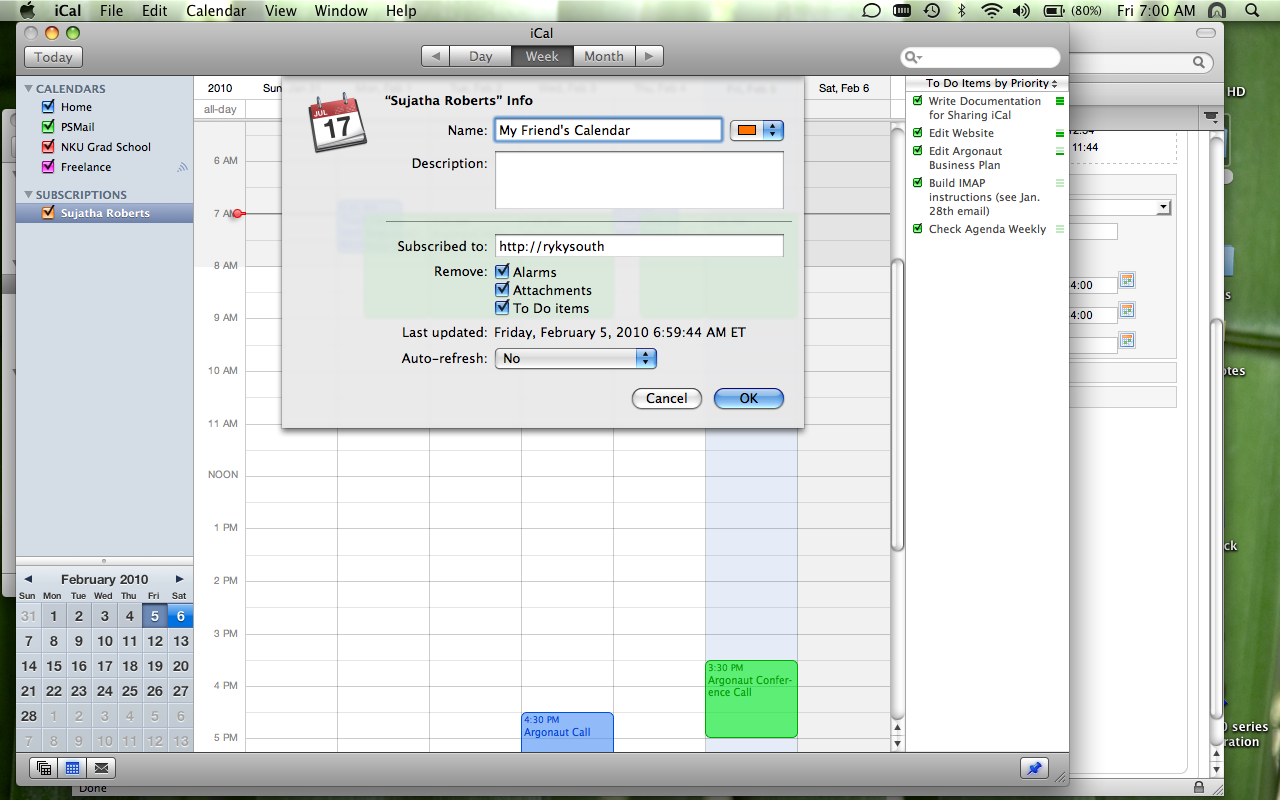Viewport: 1280px width, 800px height.
Task: Open the Calendar menu
Action: (x=216, y=11)
